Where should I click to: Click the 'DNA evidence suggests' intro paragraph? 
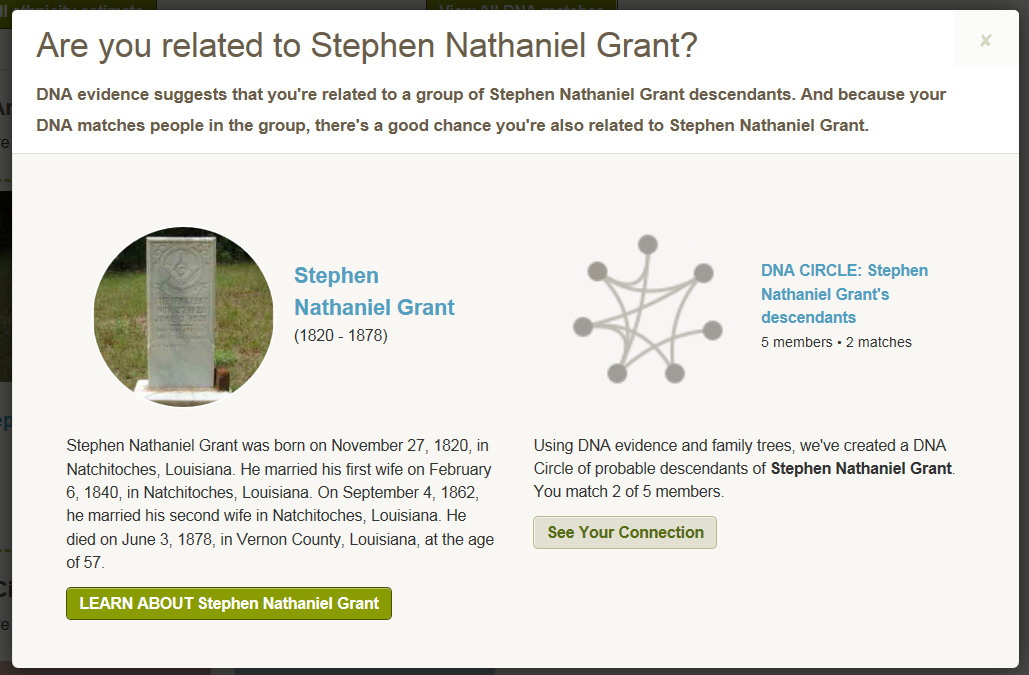point(491,110)
